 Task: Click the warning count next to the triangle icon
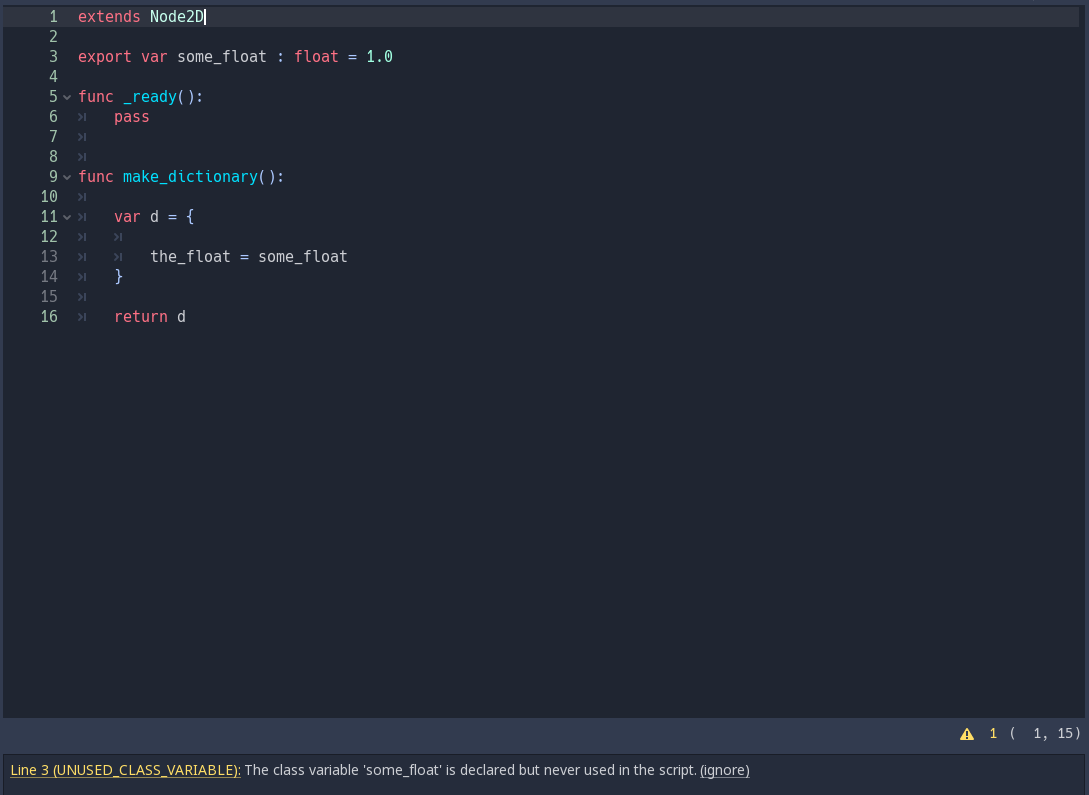992,733
